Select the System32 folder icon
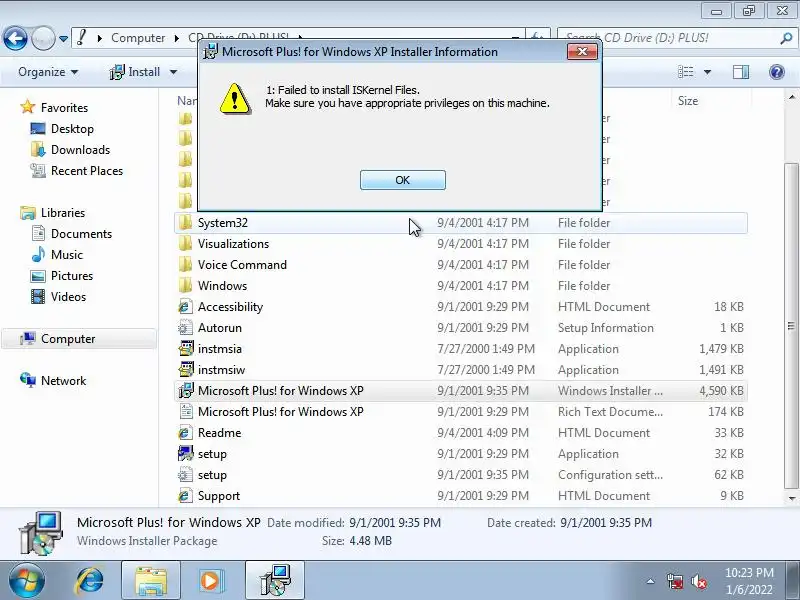This screenshot has height=600, width=800. (x=186, y=222)
